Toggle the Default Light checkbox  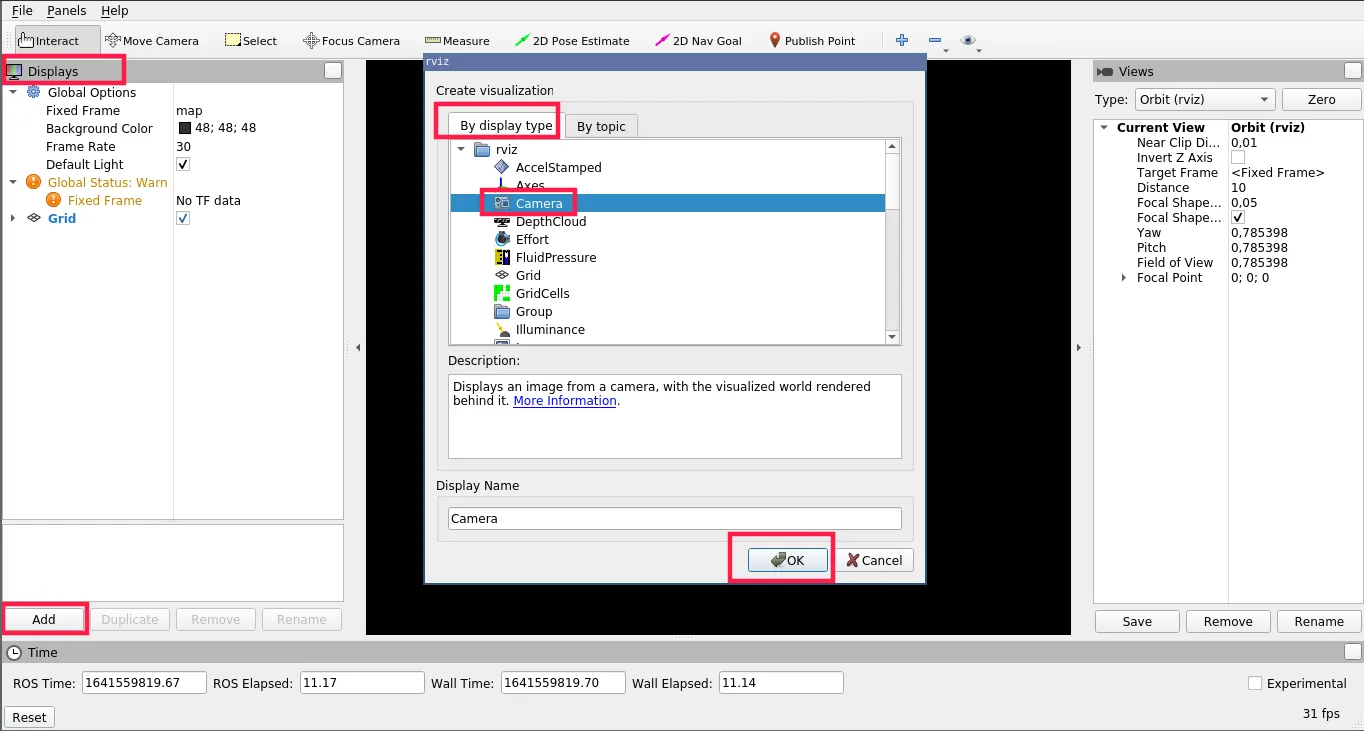[x=183, y=165]
